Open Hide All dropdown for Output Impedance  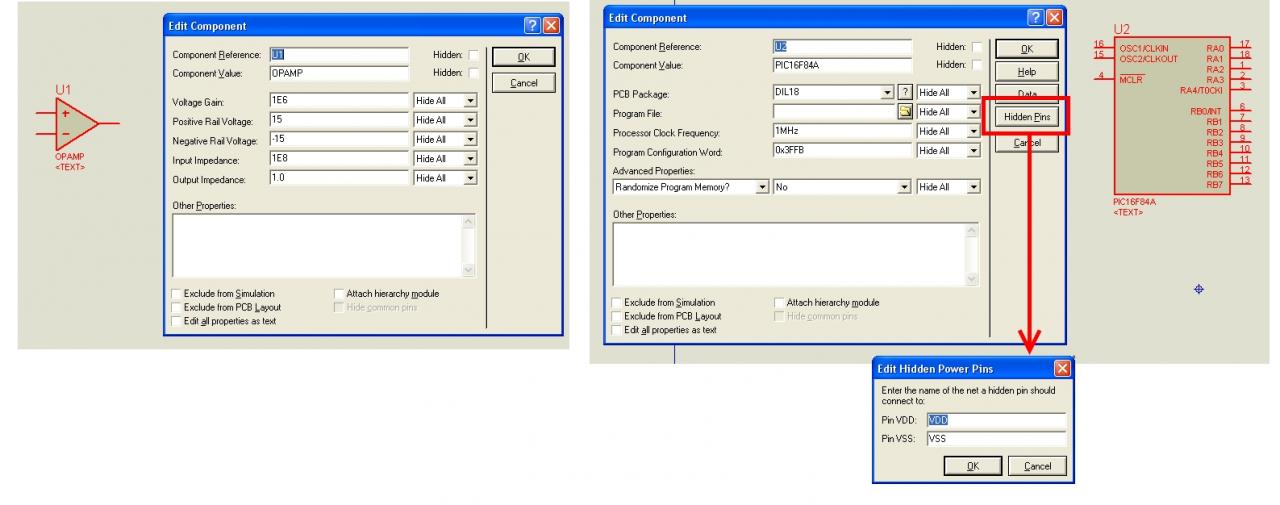coord(470,178)
